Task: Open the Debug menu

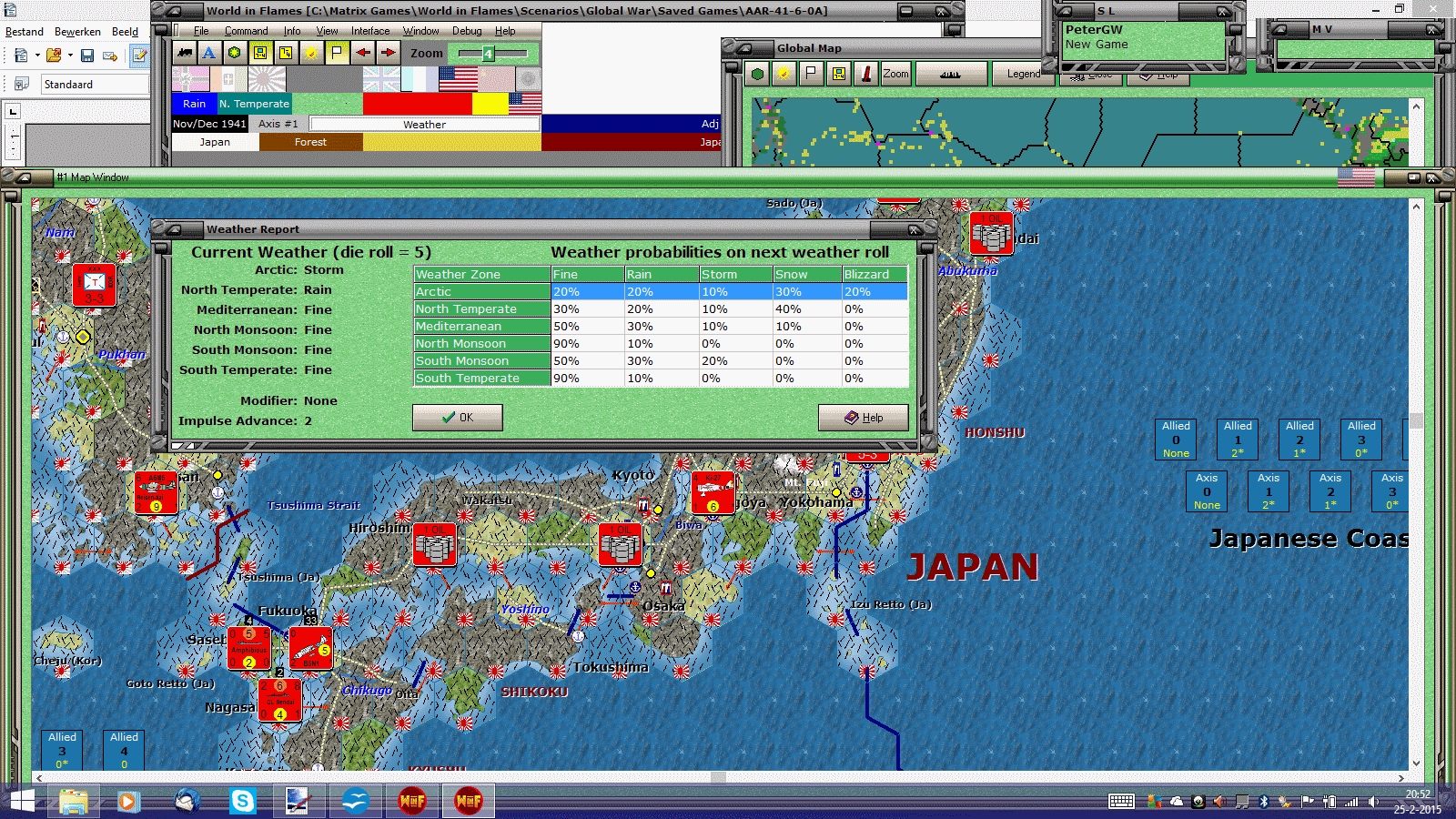Action: (467, 31)
